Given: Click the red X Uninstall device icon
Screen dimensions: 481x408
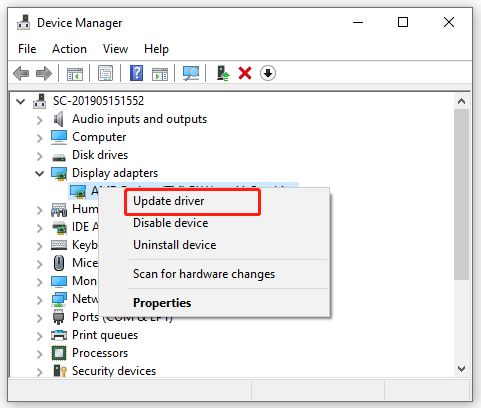Looking at the screenshot, I should [245, 73].
